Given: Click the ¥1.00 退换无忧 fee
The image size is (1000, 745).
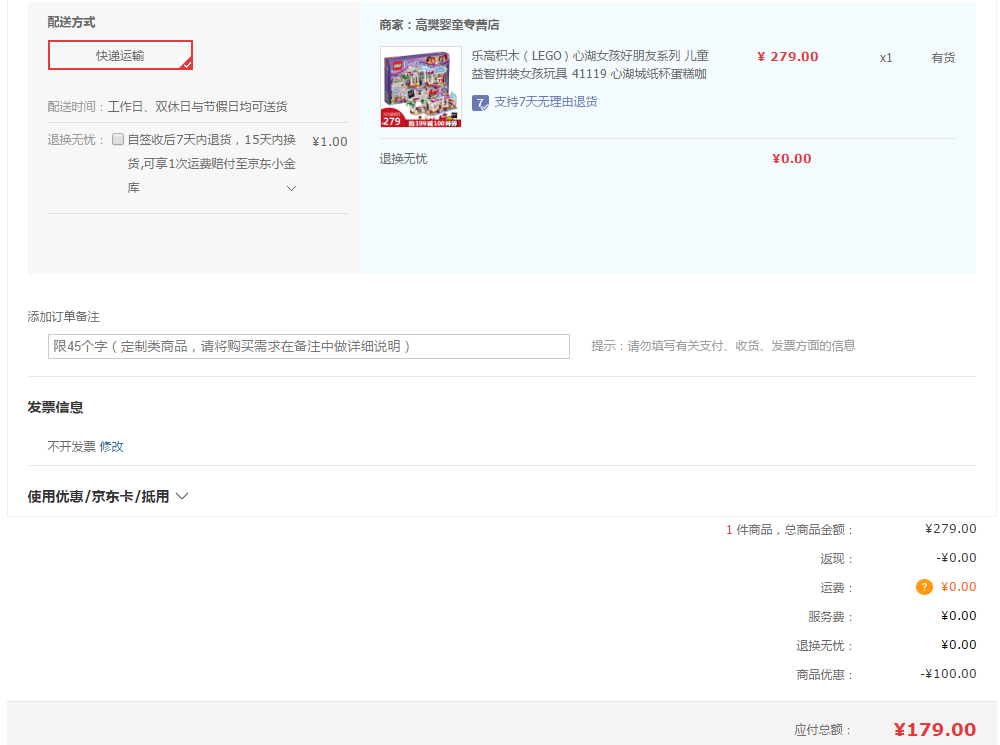Looking at the screenshot, I should coord(330,142).
